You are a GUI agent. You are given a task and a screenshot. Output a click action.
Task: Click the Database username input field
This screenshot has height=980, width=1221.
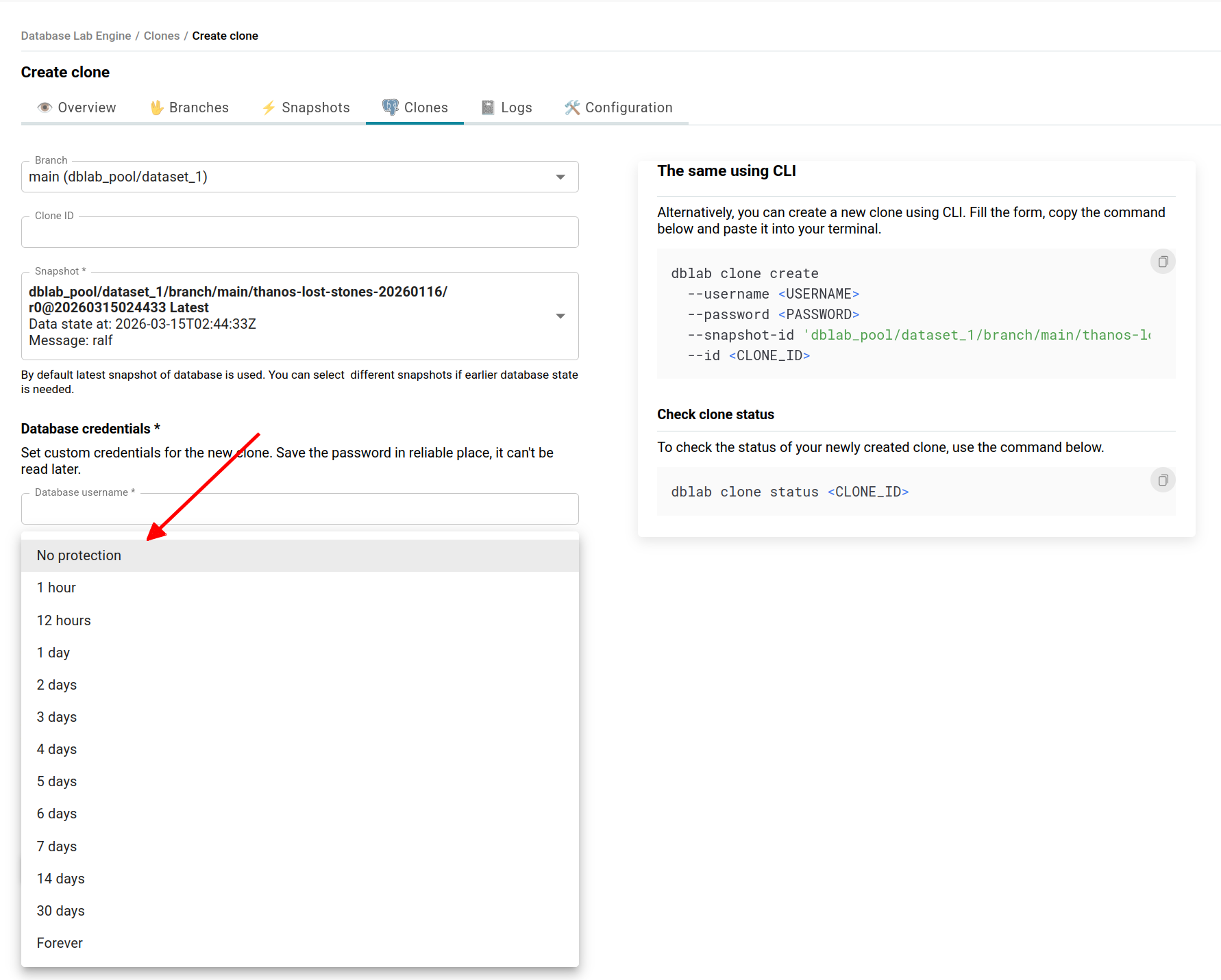(x=299, y=509)
